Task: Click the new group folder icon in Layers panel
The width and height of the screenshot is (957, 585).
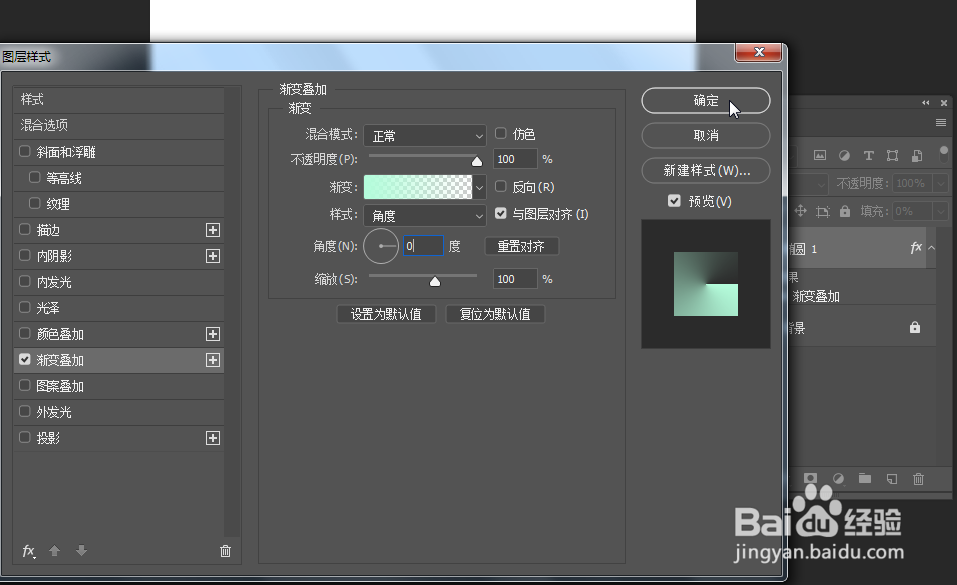Action: pos(864,479)
